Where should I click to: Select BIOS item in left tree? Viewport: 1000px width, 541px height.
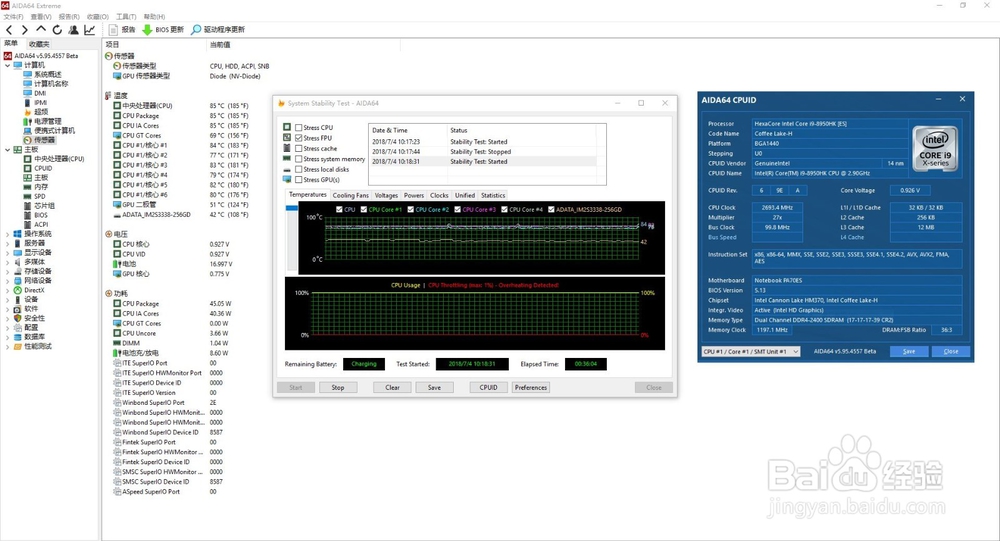point(41,215)
